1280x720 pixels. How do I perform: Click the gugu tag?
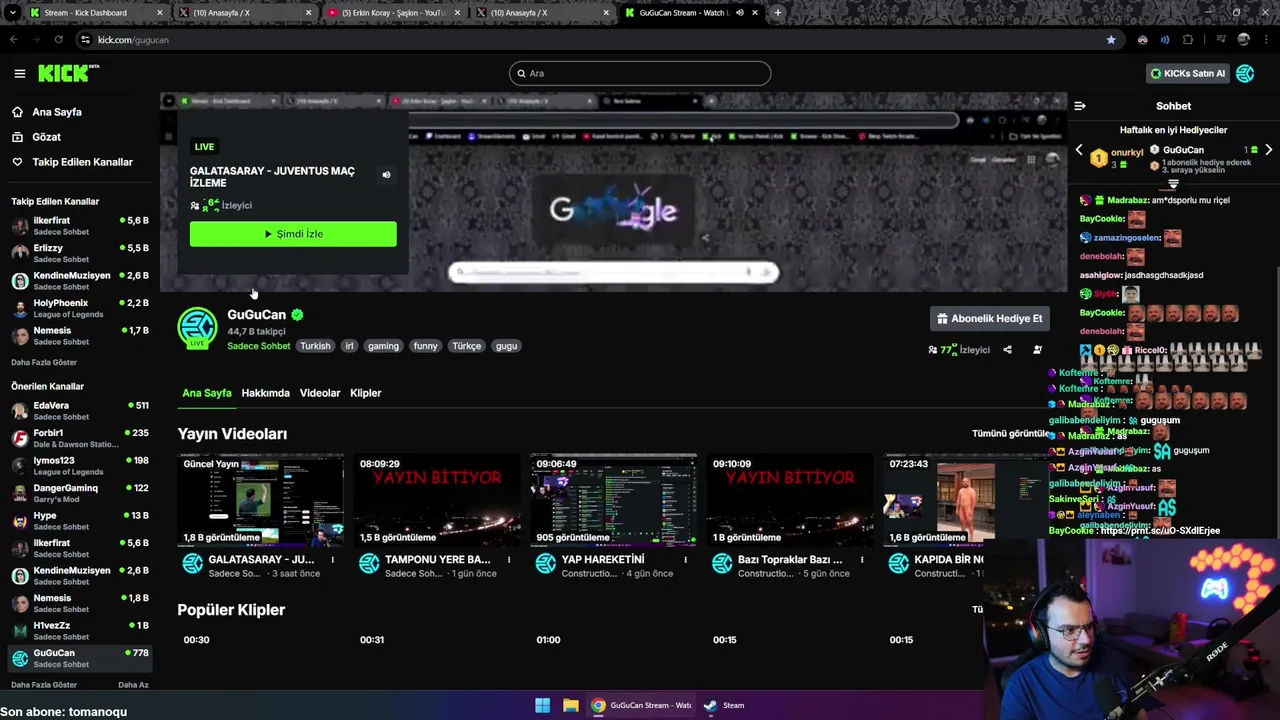click(507, 346)
